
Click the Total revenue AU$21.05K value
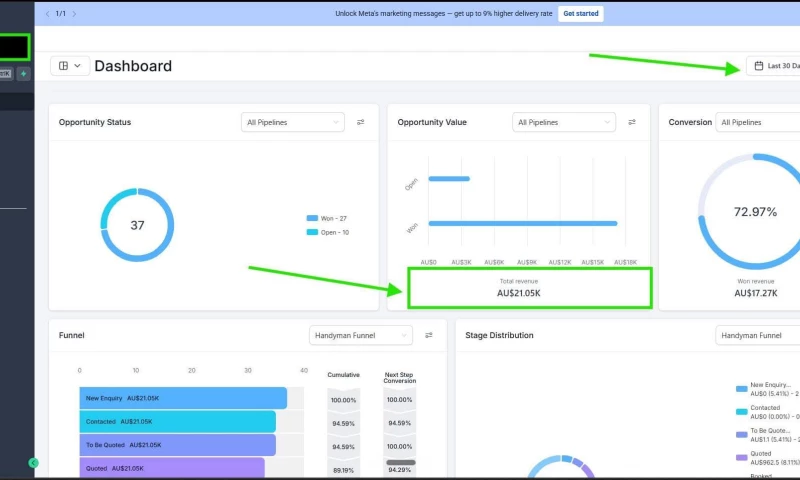point(519,293)
